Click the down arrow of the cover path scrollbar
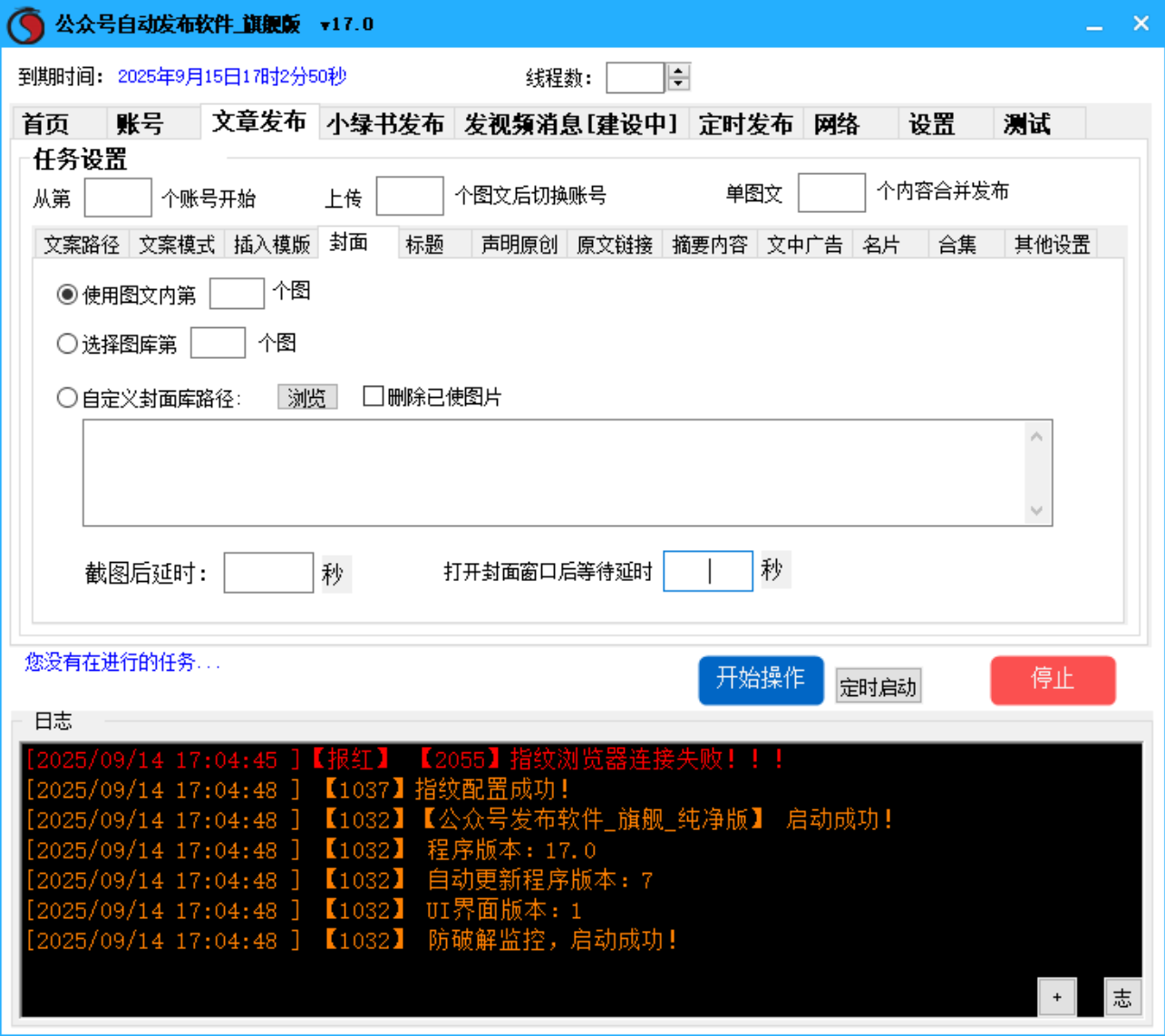1165x1036 pixels. pos(1036,512)
